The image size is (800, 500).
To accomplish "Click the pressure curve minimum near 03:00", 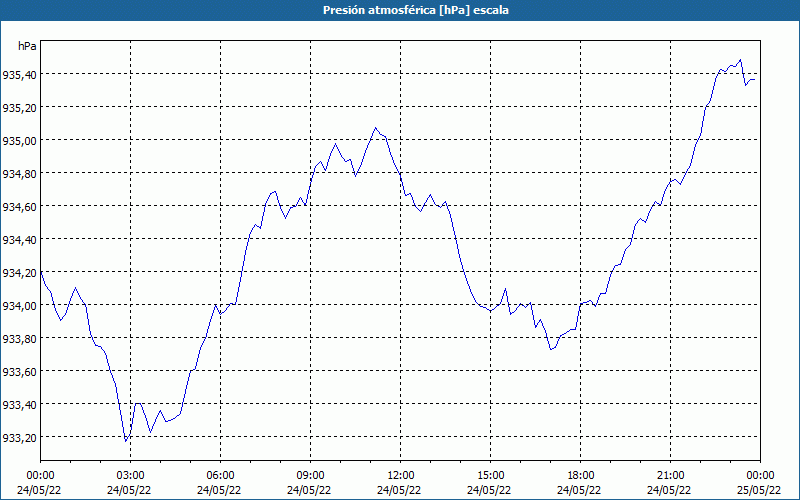I will point(126,441).
